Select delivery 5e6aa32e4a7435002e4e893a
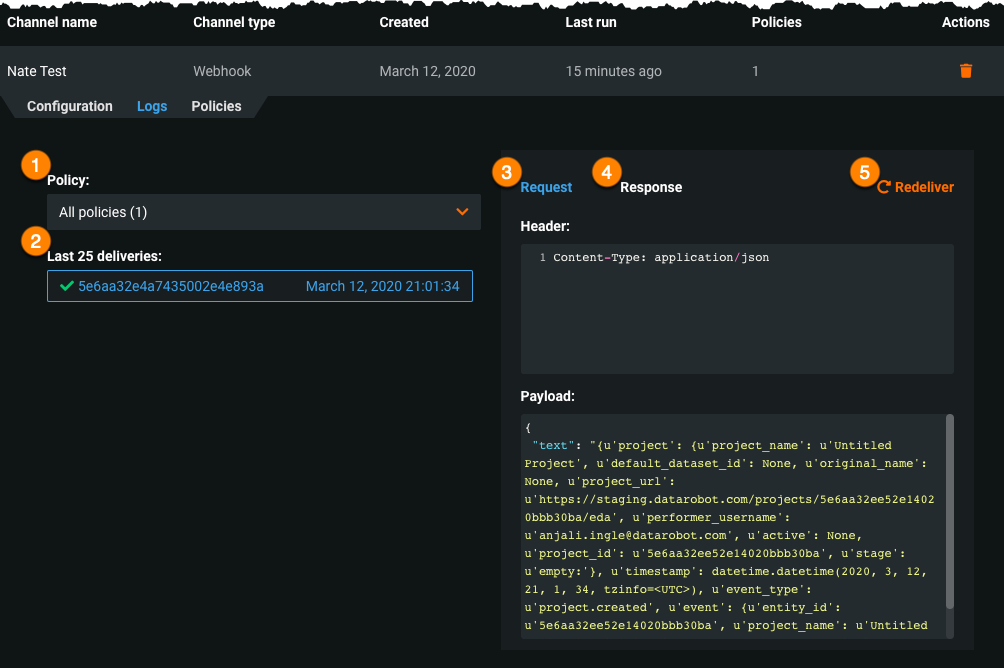 171,286
